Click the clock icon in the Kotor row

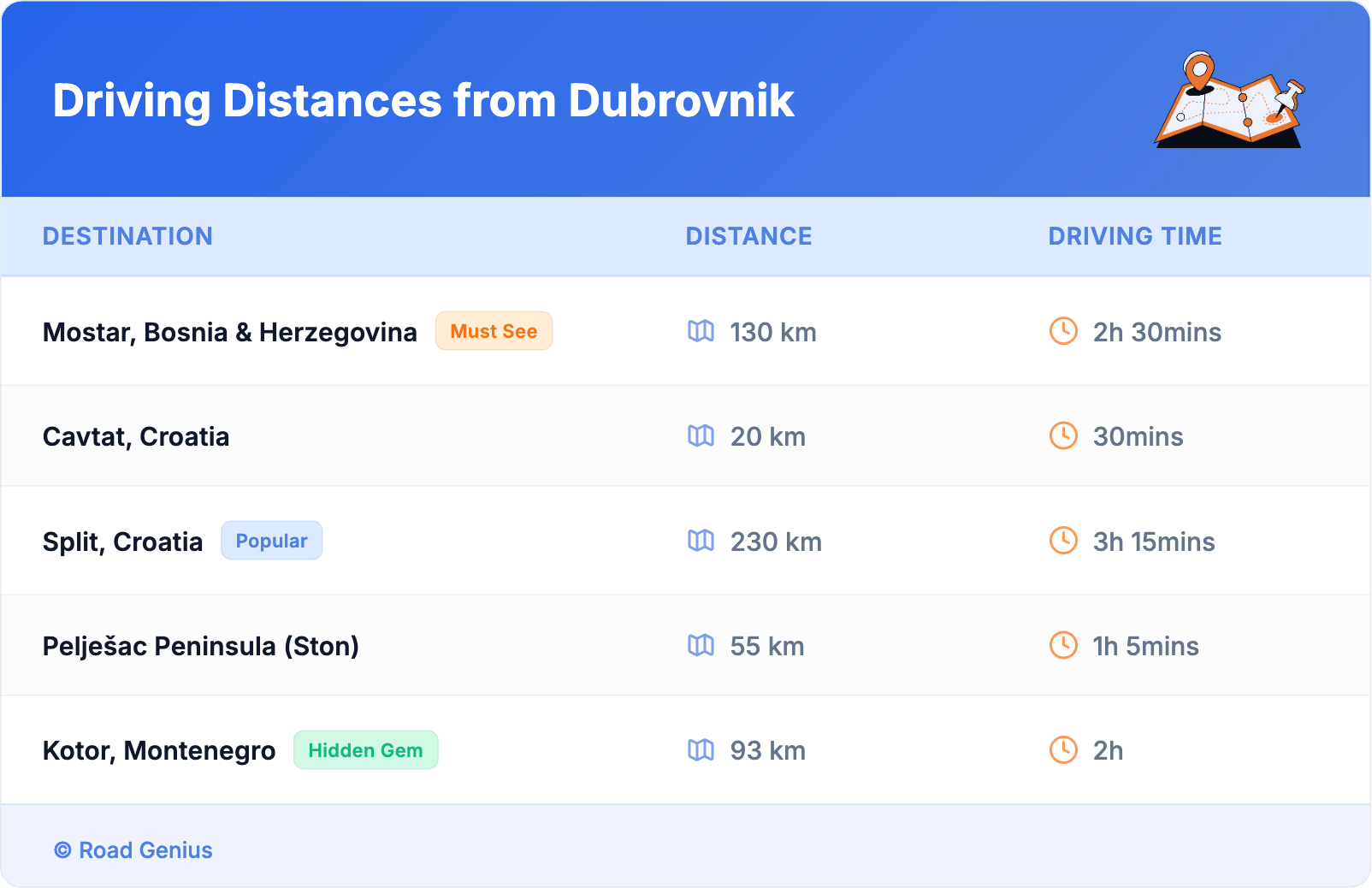(x=1063, y=750)
